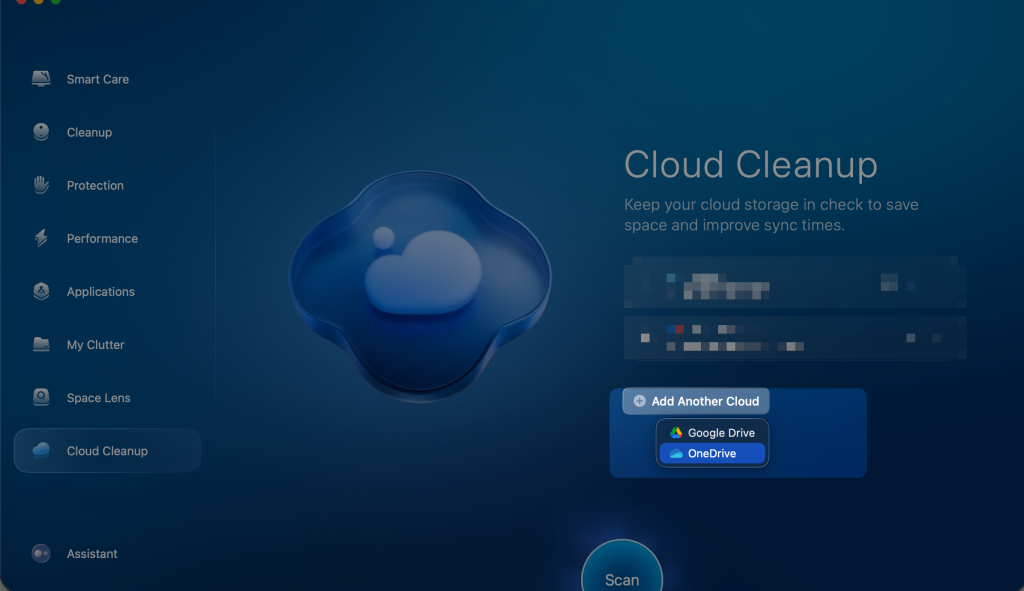The height and width of the screenshot is (591, 1024).
Task: Select the Applications sidebar icon
Action: [x=40, y=291]
